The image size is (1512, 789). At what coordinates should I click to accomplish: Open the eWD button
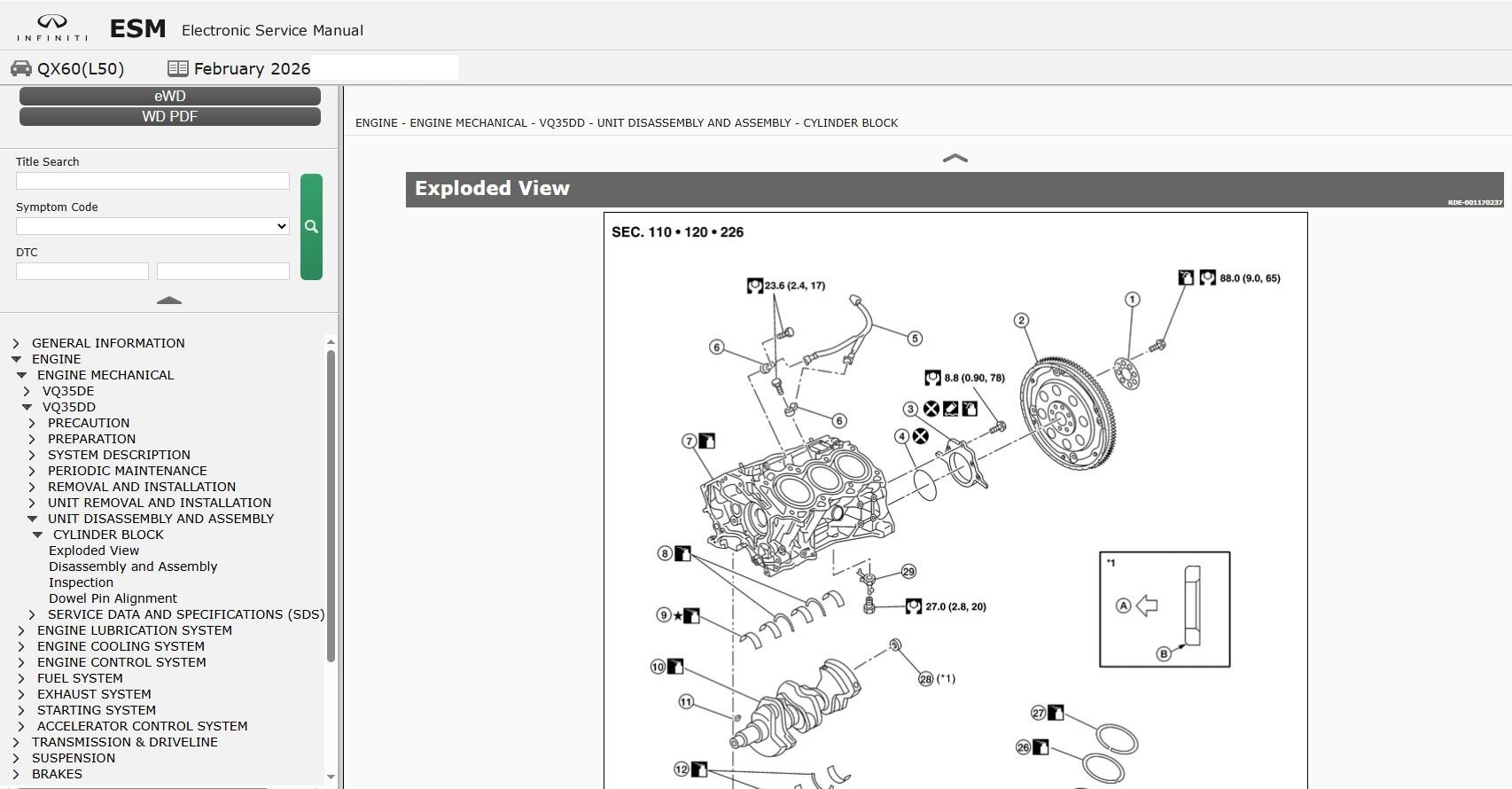[170, 96]
